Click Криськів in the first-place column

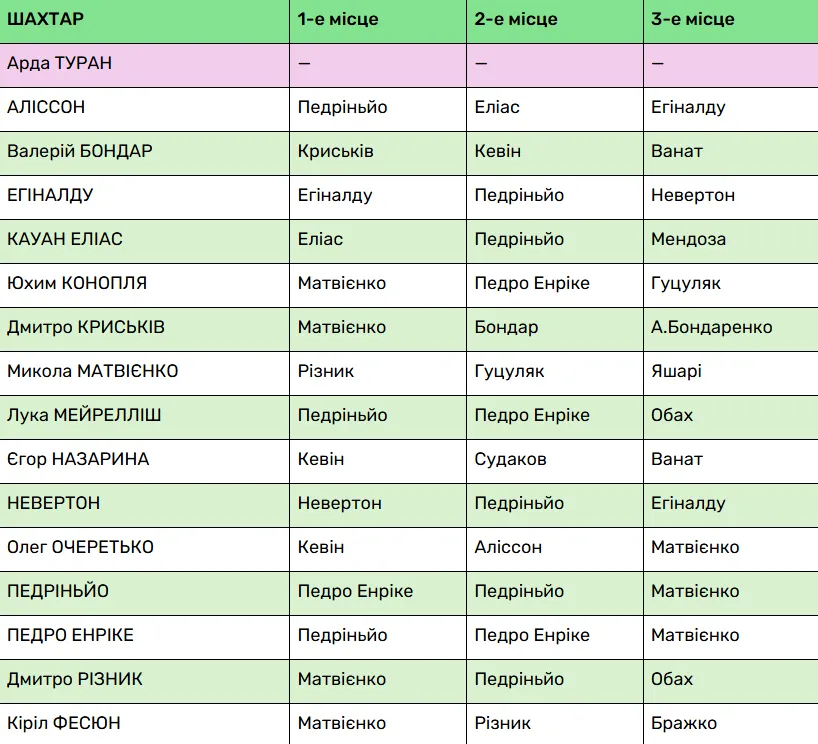coord(336,151)
